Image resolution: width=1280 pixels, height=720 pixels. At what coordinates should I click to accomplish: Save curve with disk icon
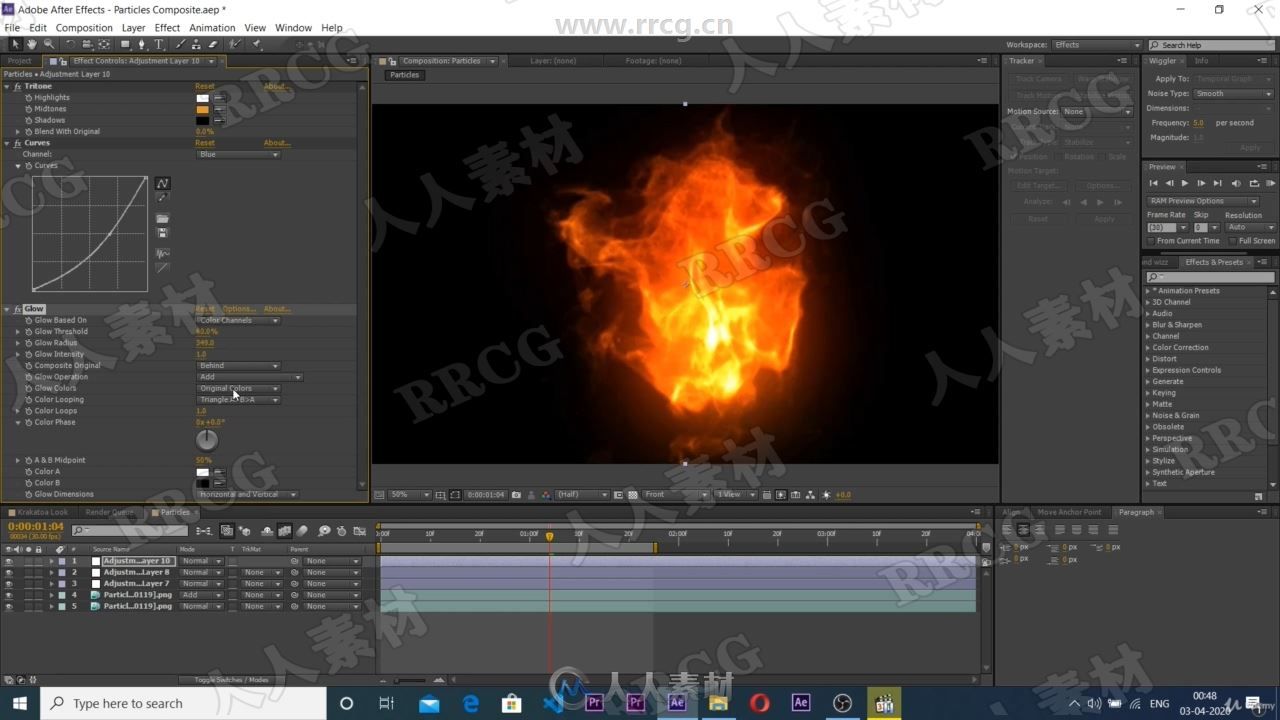tap(162, 233)
